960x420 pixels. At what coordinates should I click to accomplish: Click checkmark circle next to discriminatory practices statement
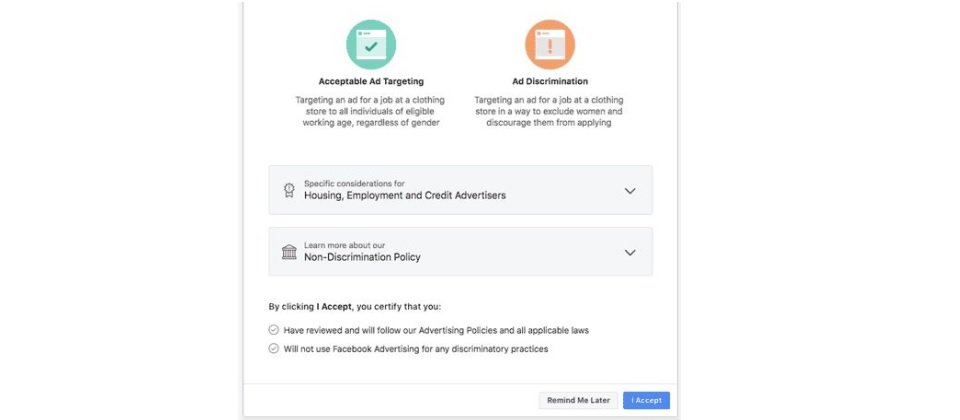coord(274,349)
